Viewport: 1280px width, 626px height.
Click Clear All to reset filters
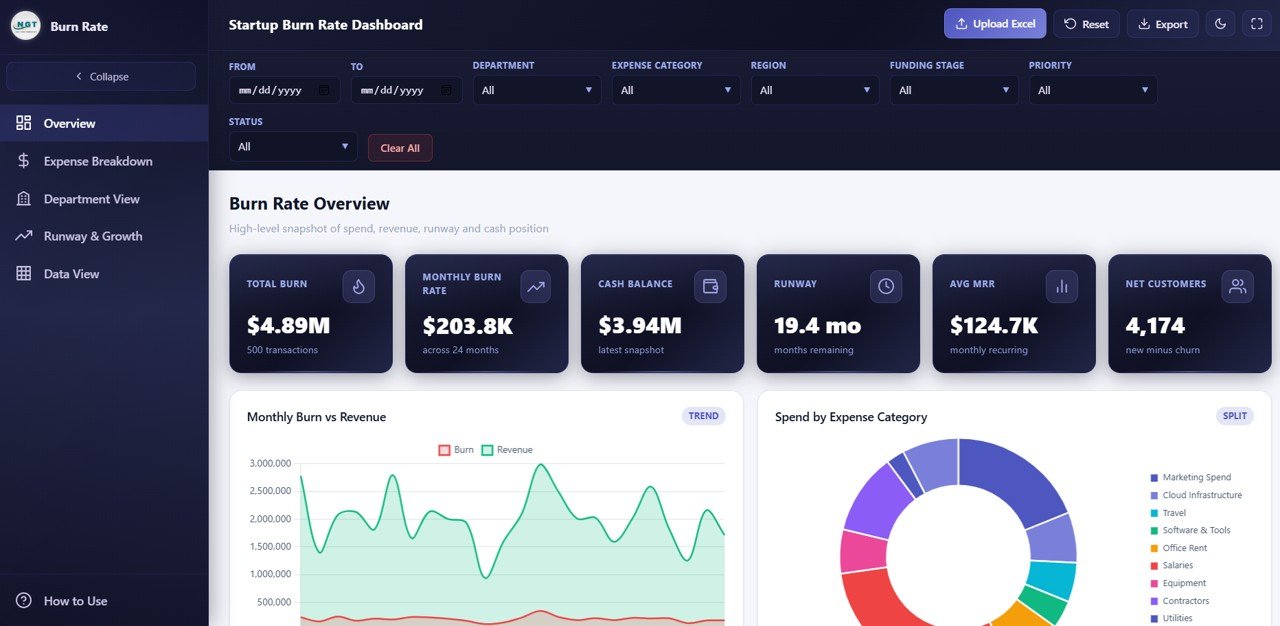[400, 147]
